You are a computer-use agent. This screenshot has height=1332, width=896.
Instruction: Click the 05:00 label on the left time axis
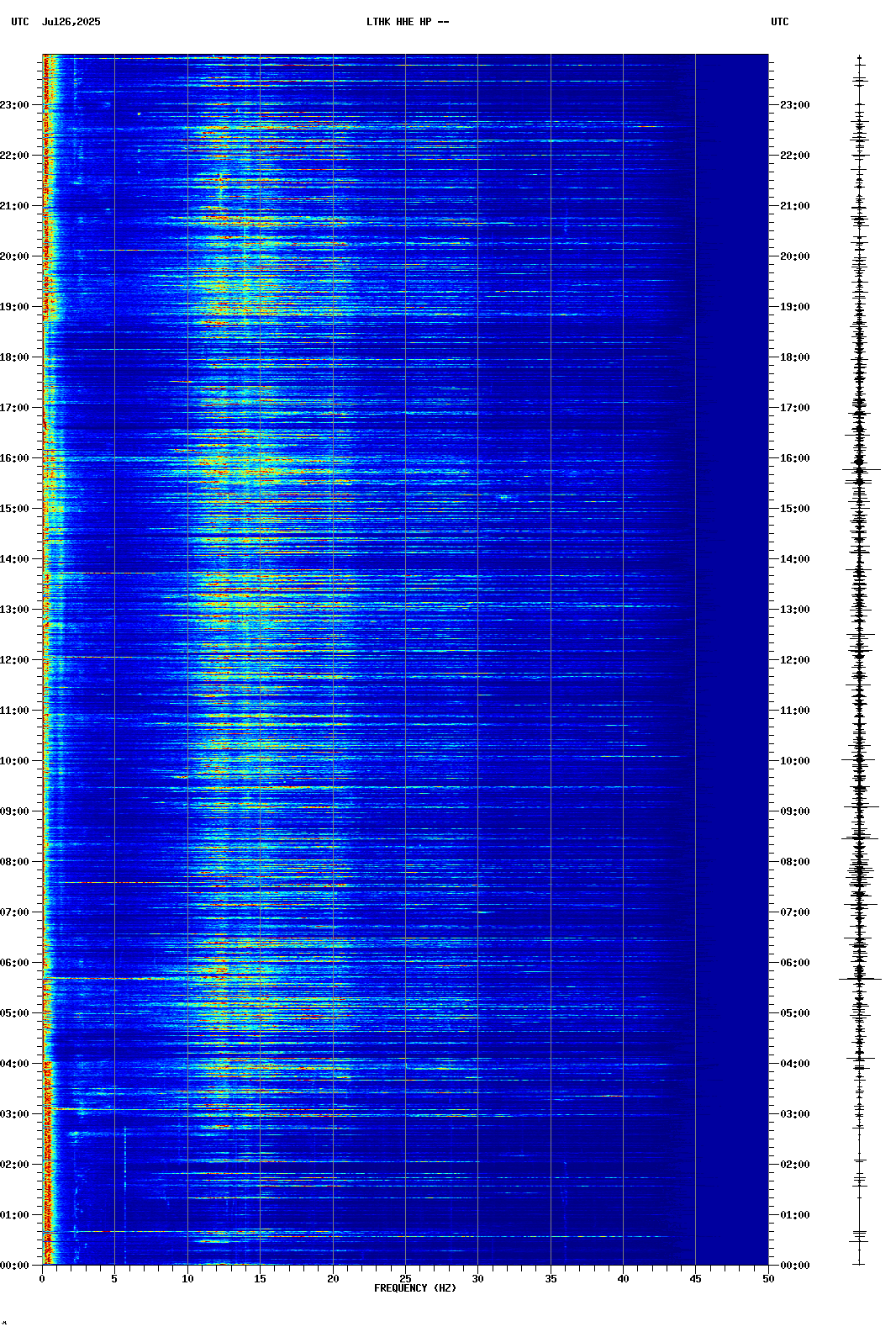click(14, 1013)
